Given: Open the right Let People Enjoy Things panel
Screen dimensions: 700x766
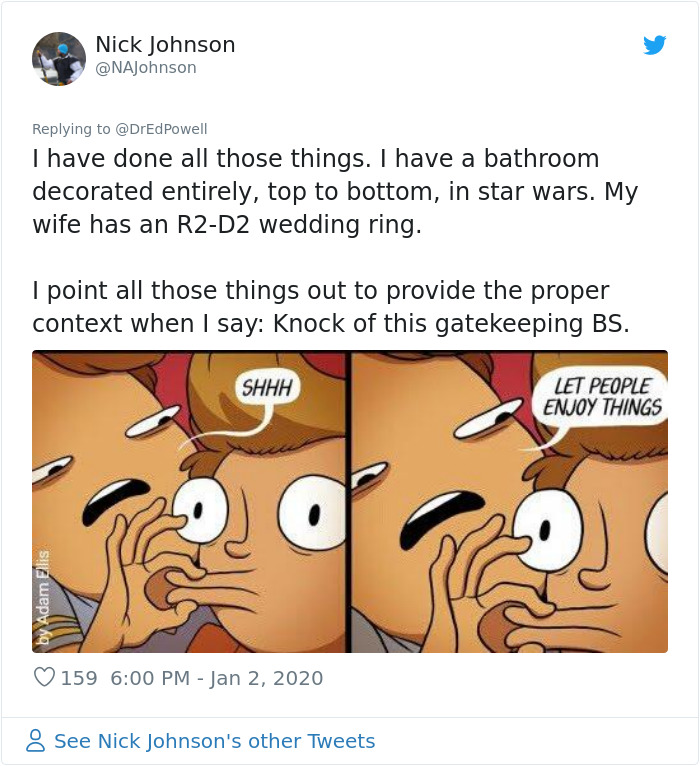Looking at the screenshot, I should 509,502.
